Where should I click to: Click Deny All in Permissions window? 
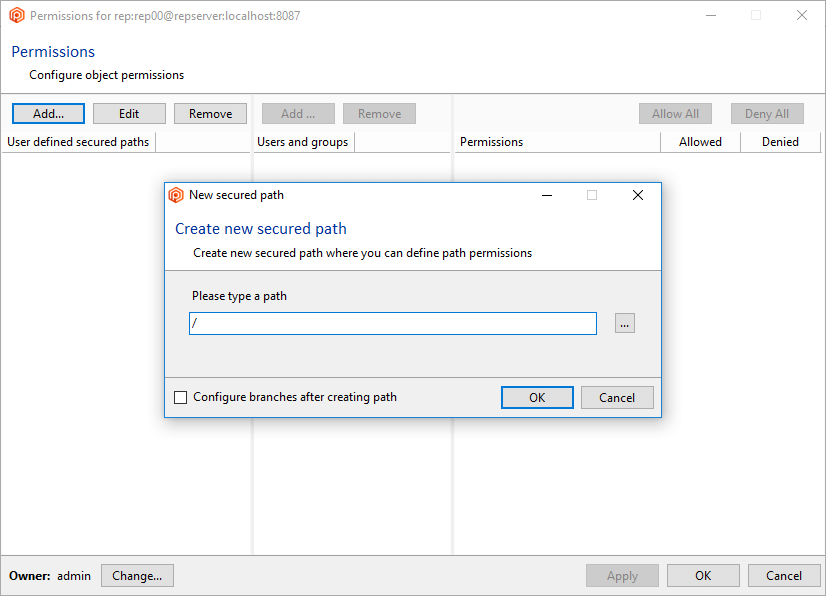point(767,114)
